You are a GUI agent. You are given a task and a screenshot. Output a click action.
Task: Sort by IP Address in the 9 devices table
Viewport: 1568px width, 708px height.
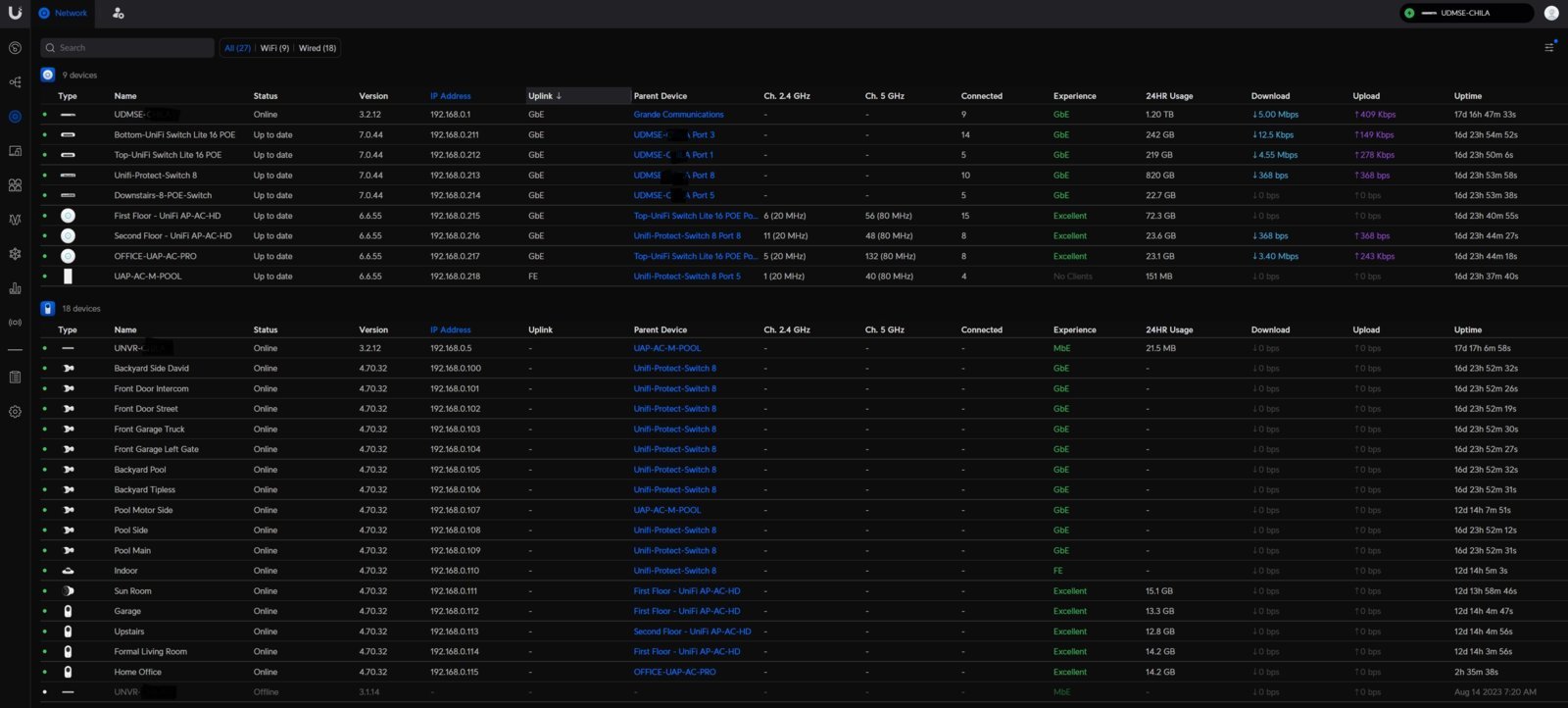point(451,96)
